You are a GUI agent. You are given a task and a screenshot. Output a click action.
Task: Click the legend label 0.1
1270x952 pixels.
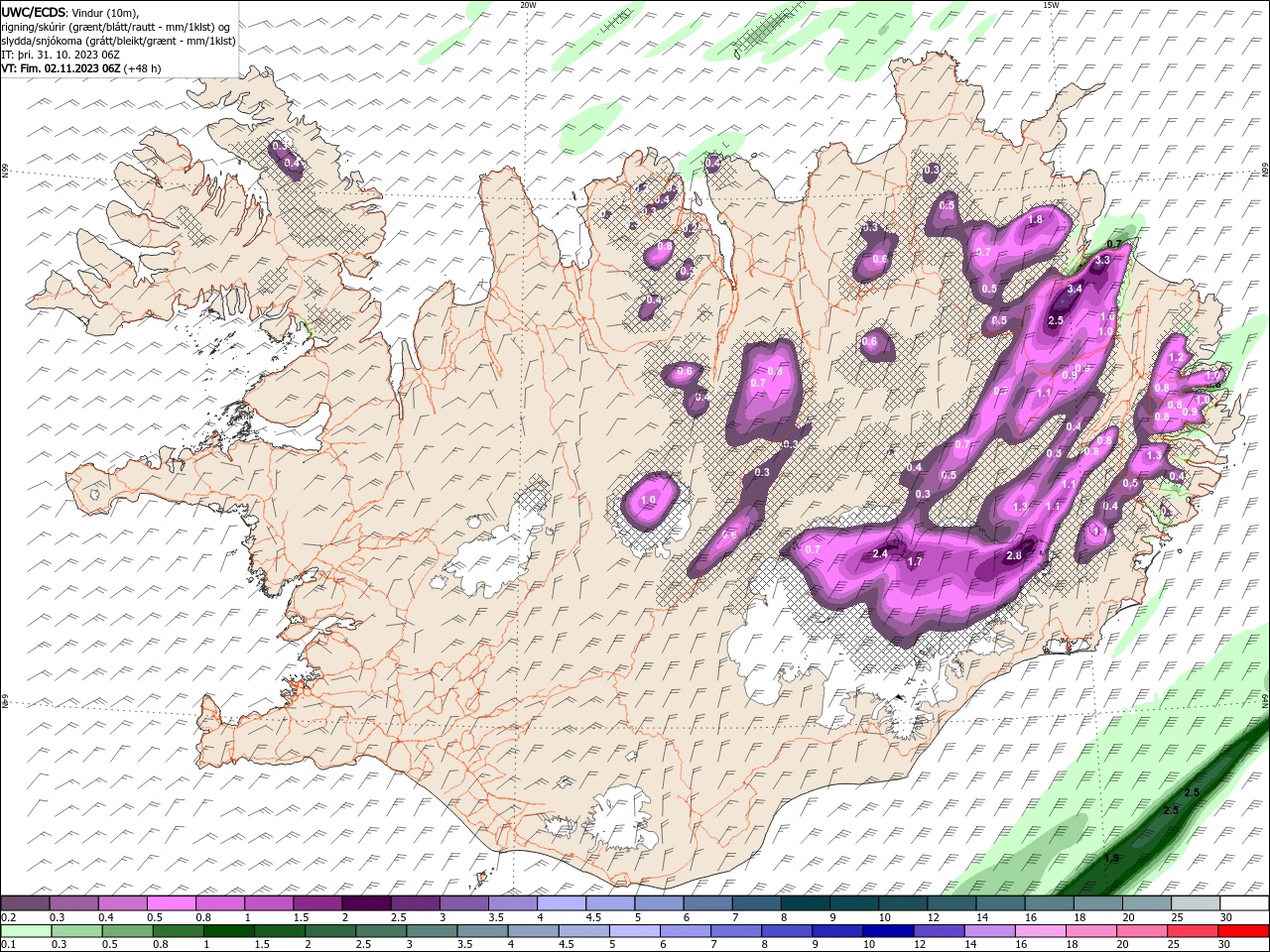coord(8,945)
